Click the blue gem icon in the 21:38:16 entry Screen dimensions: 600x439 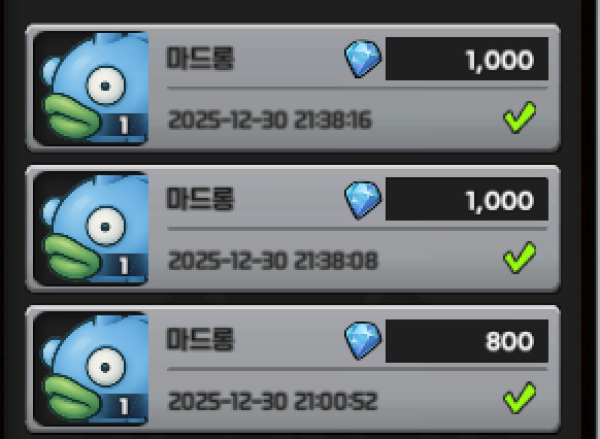tap(363, 59)
